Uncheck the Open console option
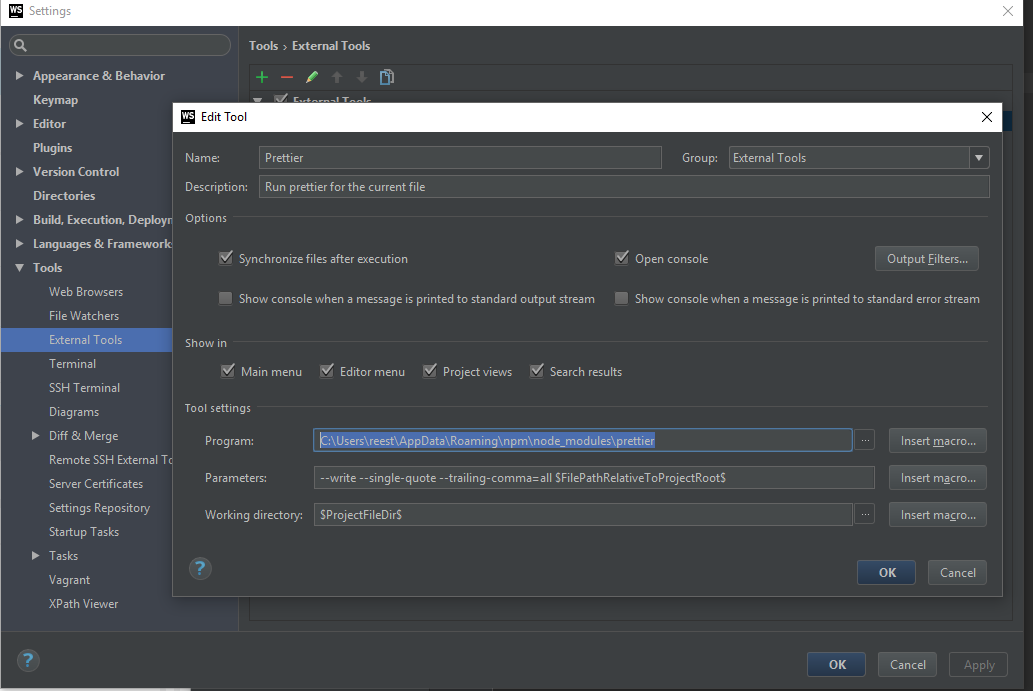This screenshot has width=1033, height=691. click(x=621, y=258)
